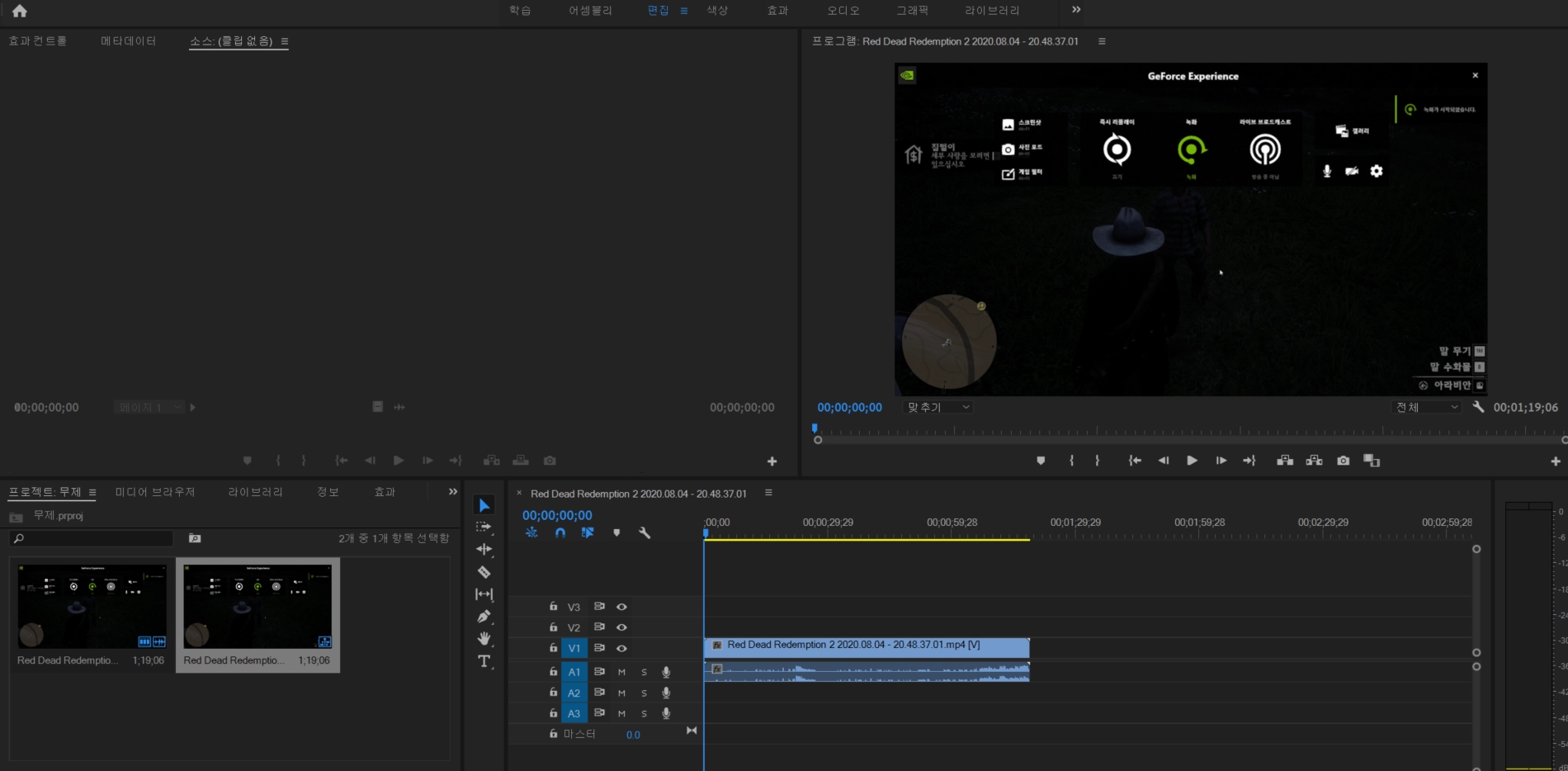The width and height of the screenshot is (1568, 771).
Task: Open 효과 컨트롤 tab
Action: [38, 40]
